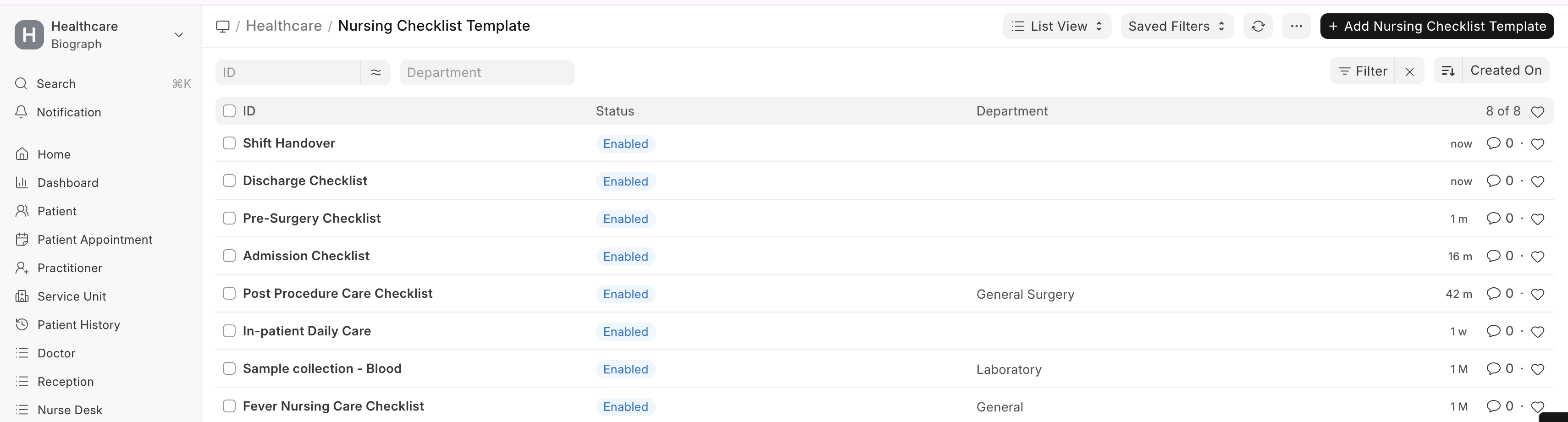The height and width of the screenshot is (422, 1568).
Task: Go to Patient Appointment in sidebar
Action: (x=94, y=240)
